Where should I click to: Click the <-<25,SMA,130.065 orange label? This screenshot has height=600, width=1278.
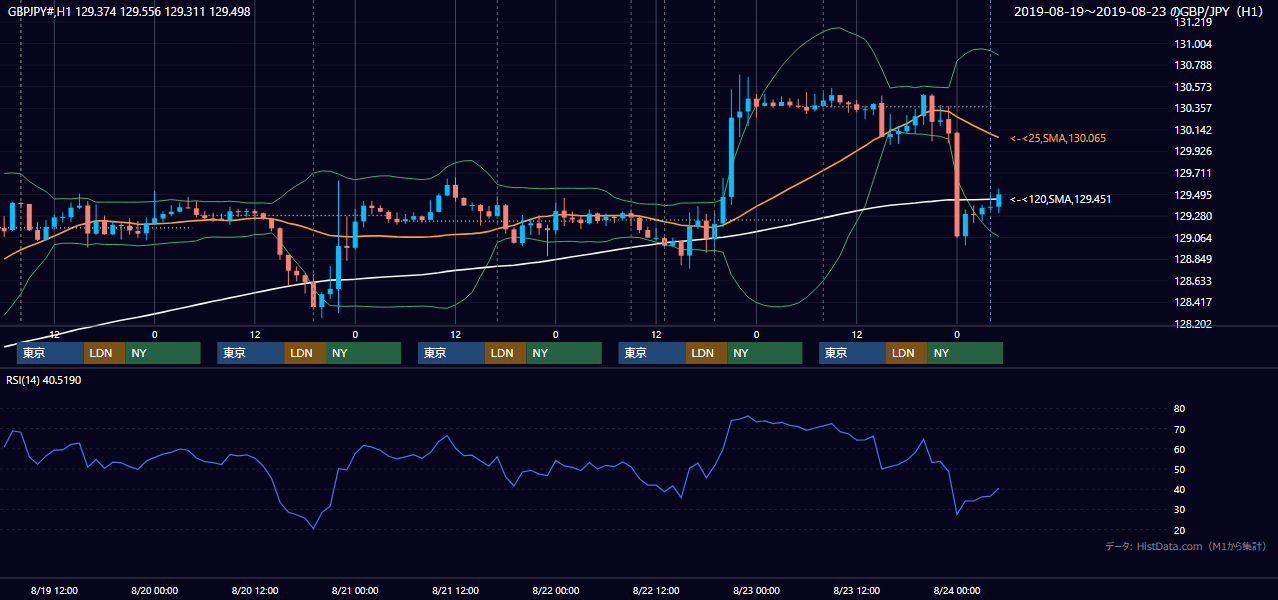(x=1057, y=138)
